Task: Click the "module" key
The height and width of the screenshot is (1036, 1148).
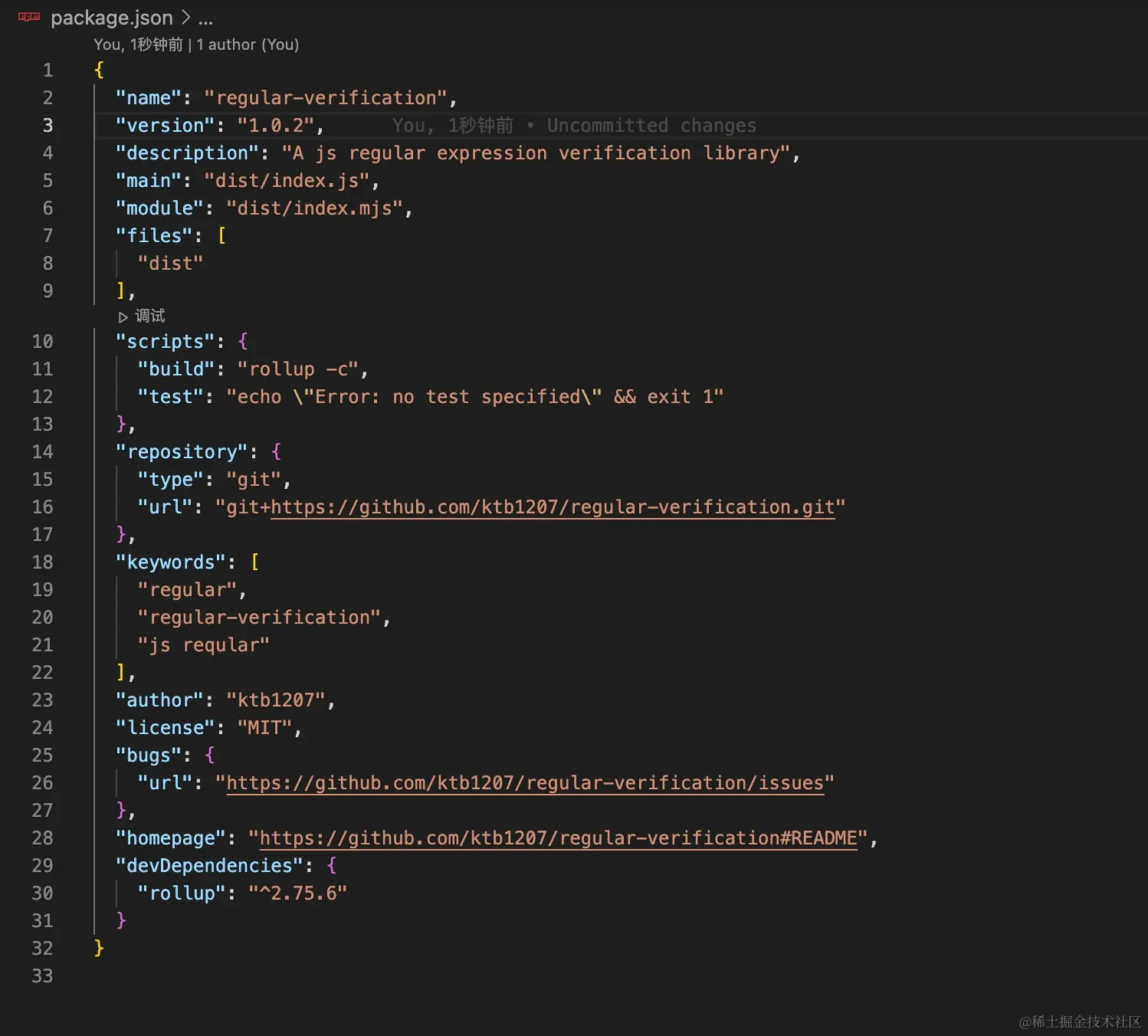Action: click(159, 208)
